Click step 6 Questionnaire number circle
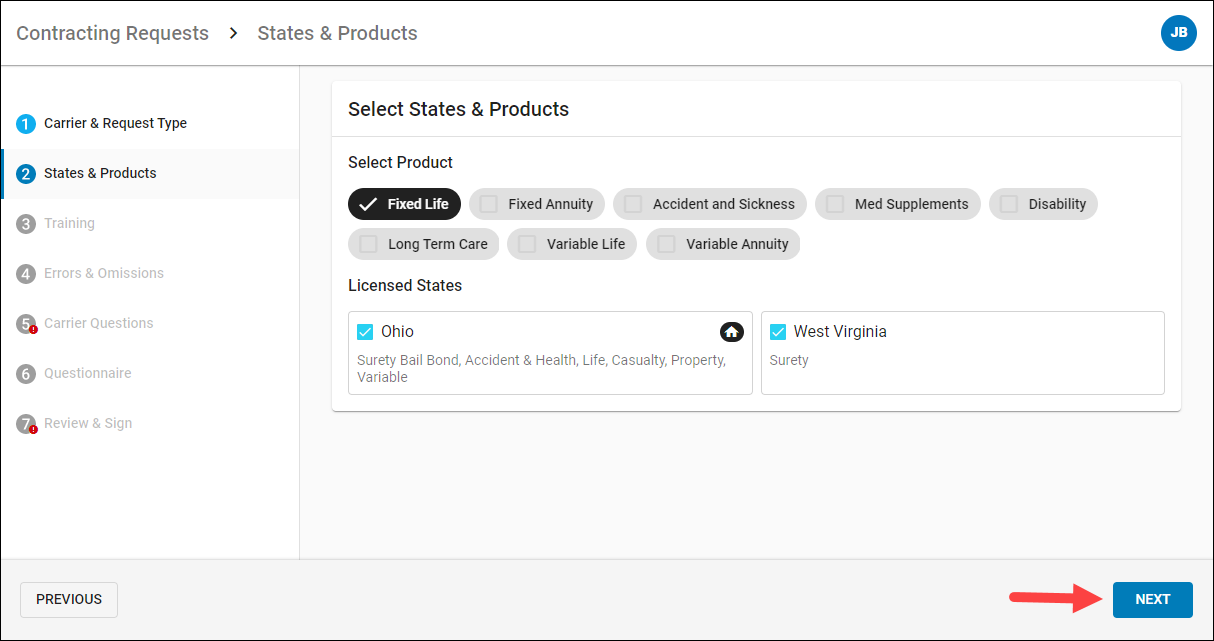The width and height of the screenshot is (1214, 641). tap(26, 374)
